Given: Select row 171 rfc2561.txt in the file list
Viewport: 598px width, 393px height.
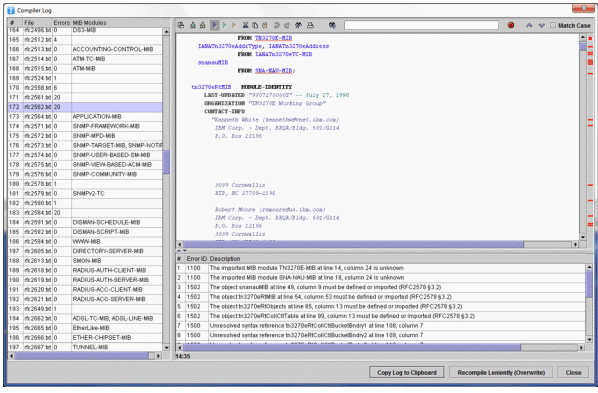Looking at the screenshot, I should tap(85, 97).
